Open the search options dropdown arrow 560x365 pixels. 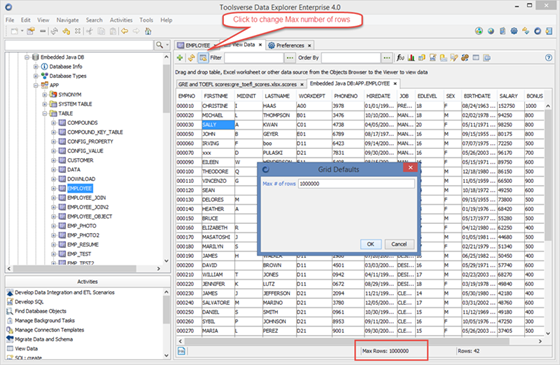[x=167, y=45]
